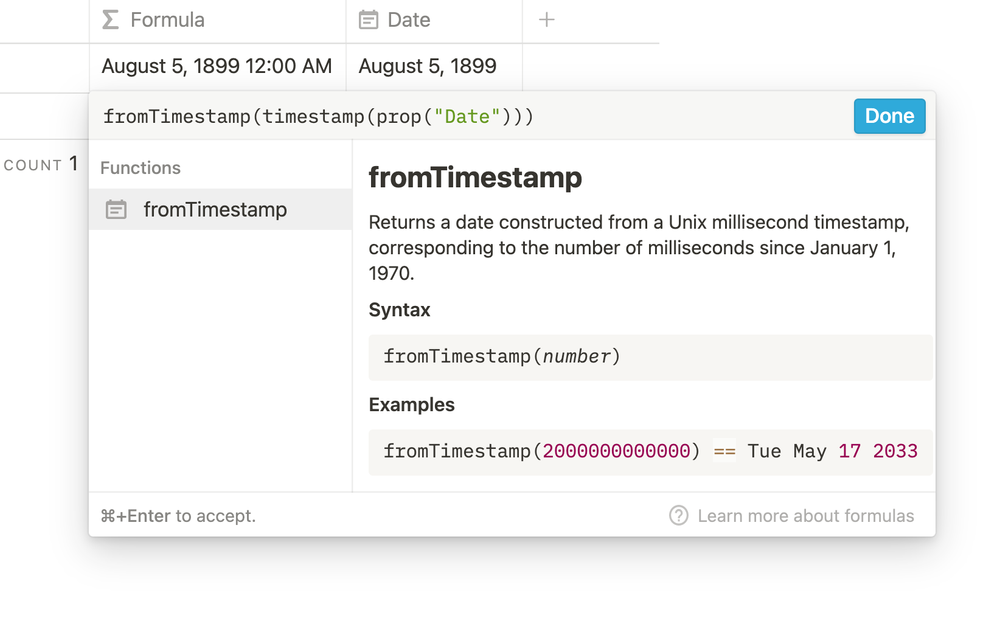Open the Formula column header menu
The image size is (1000, 618).
(x=167, y=20)
